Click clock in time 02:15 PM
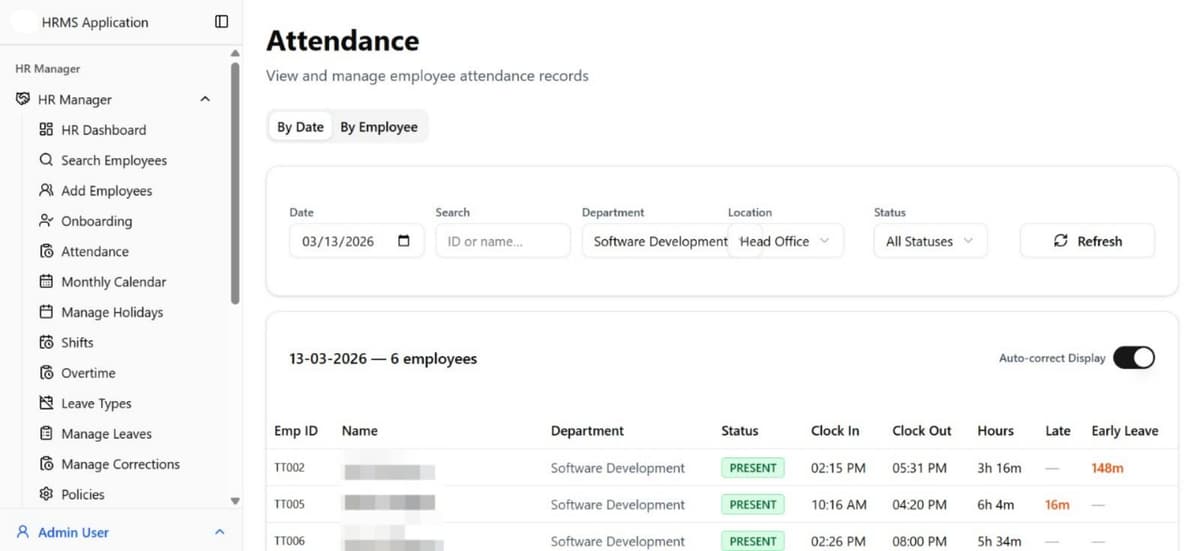Viewport: 1200px width, 551px height. [838, 468]
